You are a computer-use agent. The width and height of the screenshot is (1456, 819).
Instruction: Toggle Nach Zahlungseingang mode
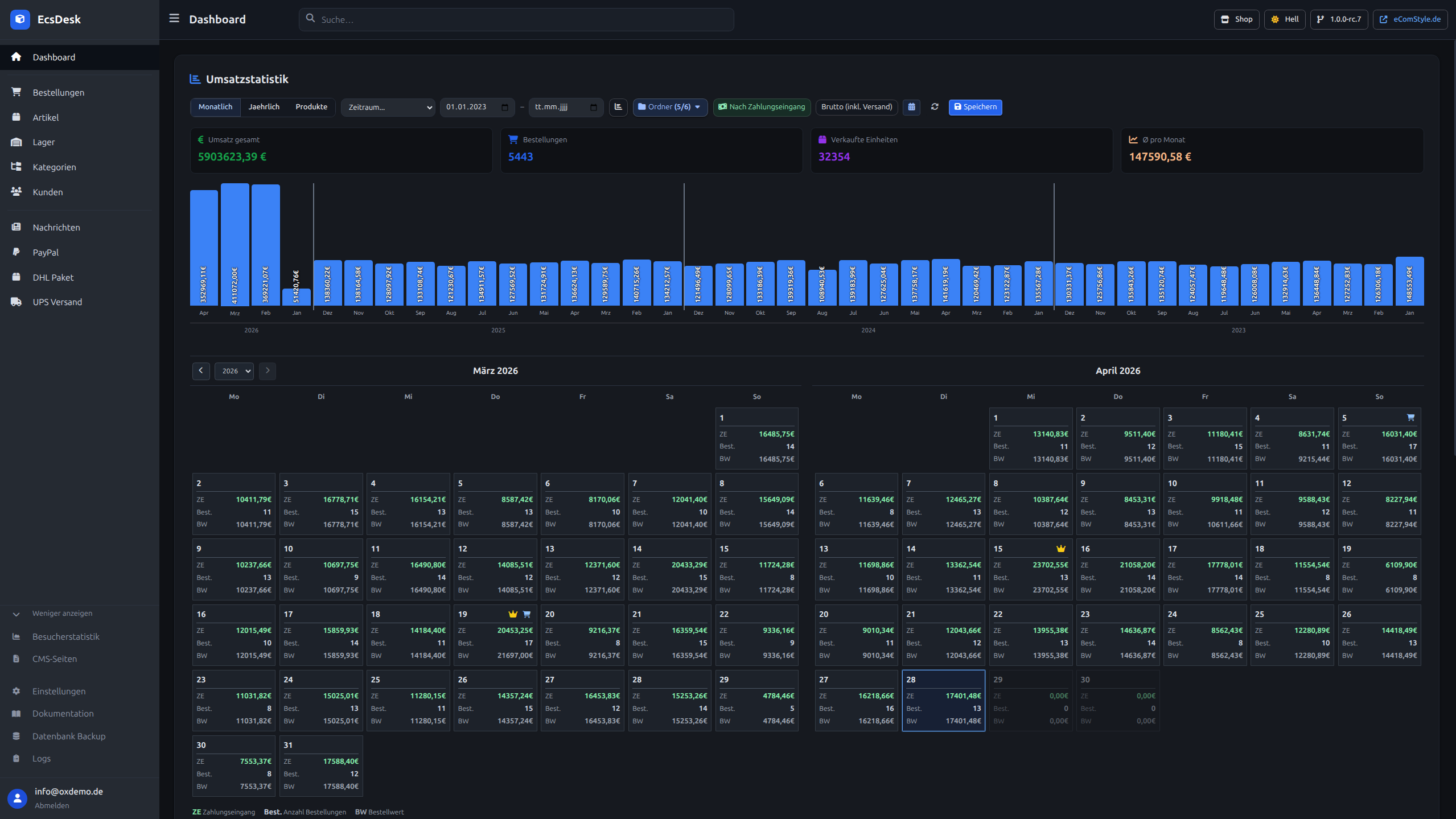762,107
